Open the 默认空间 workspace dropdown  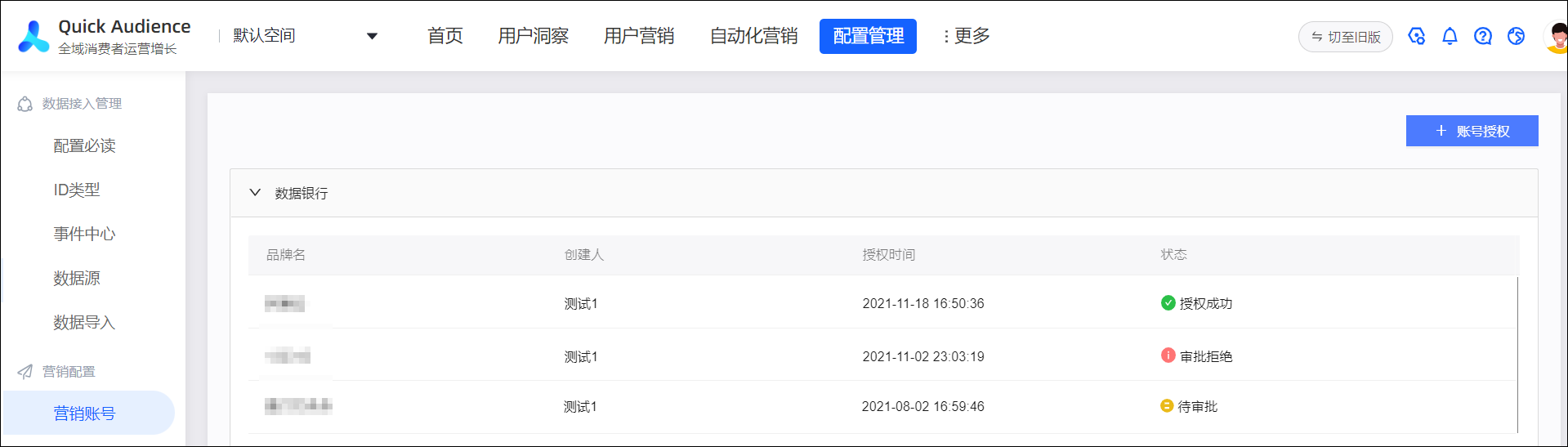click(304, 36)
